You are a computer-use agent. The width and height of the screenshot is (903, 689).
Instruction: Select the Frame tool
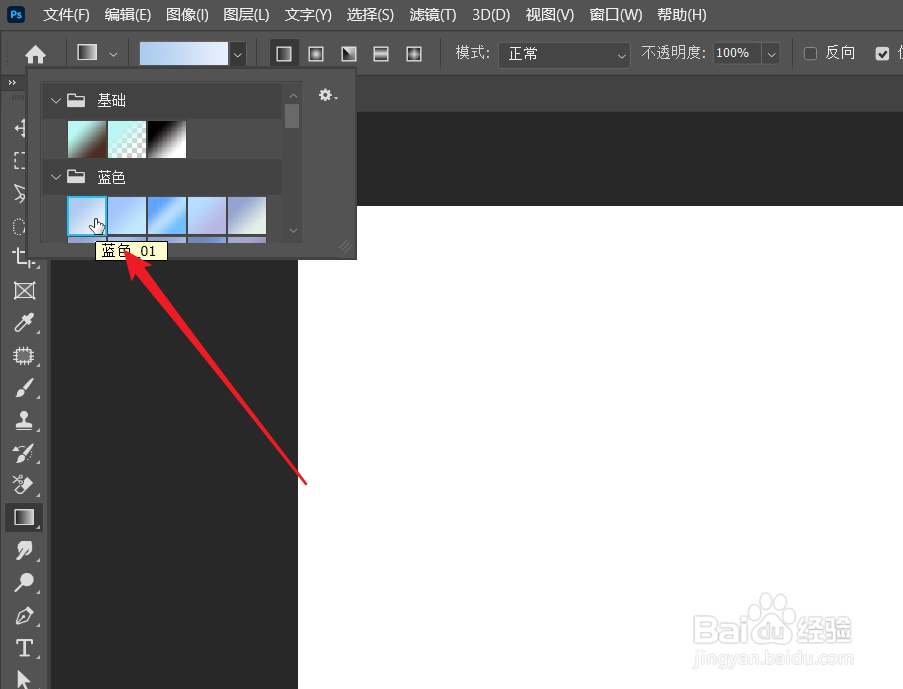24,290
